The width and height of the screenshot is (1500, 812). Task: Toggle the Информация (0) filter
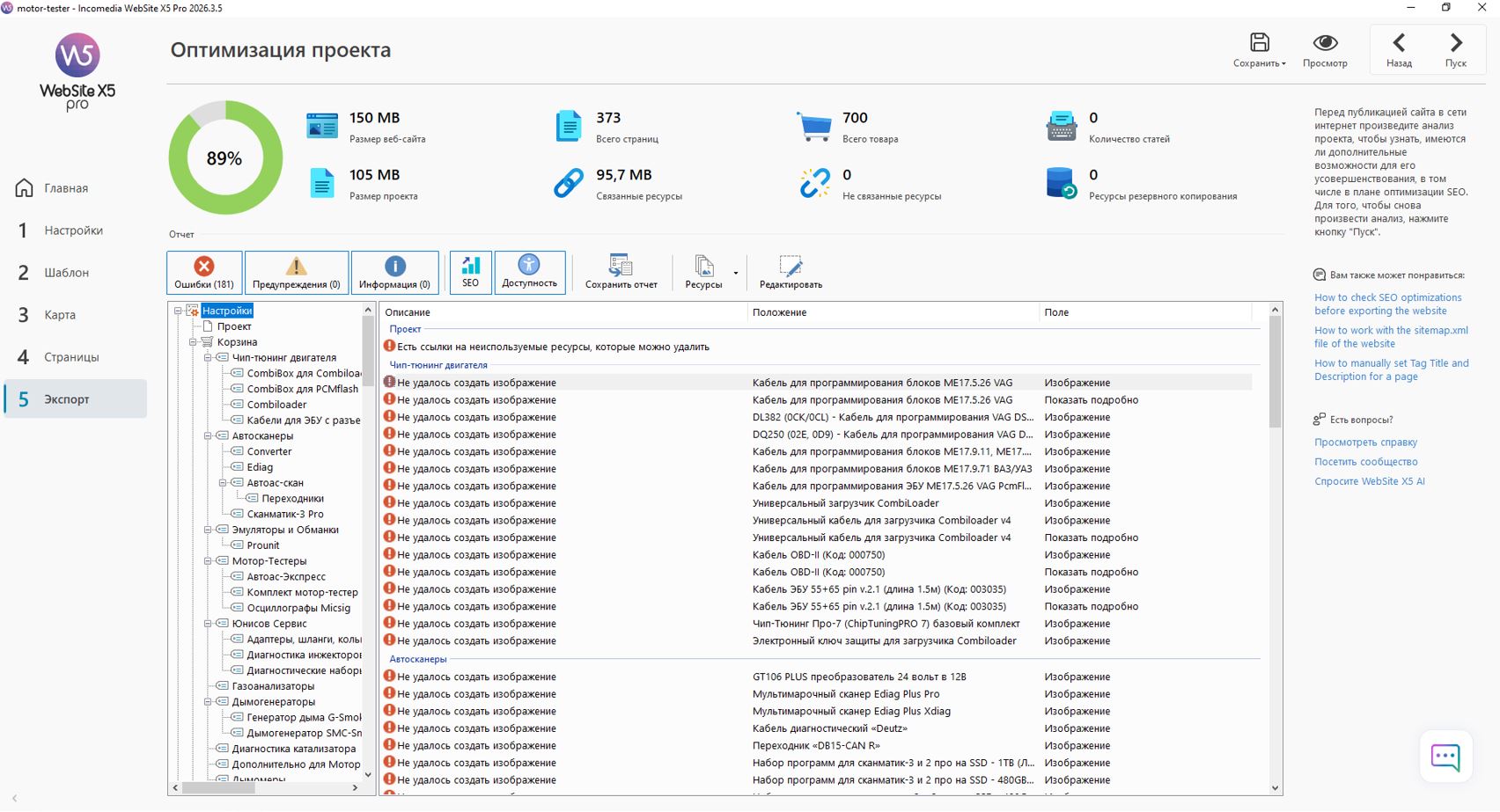tap(394, 272)
